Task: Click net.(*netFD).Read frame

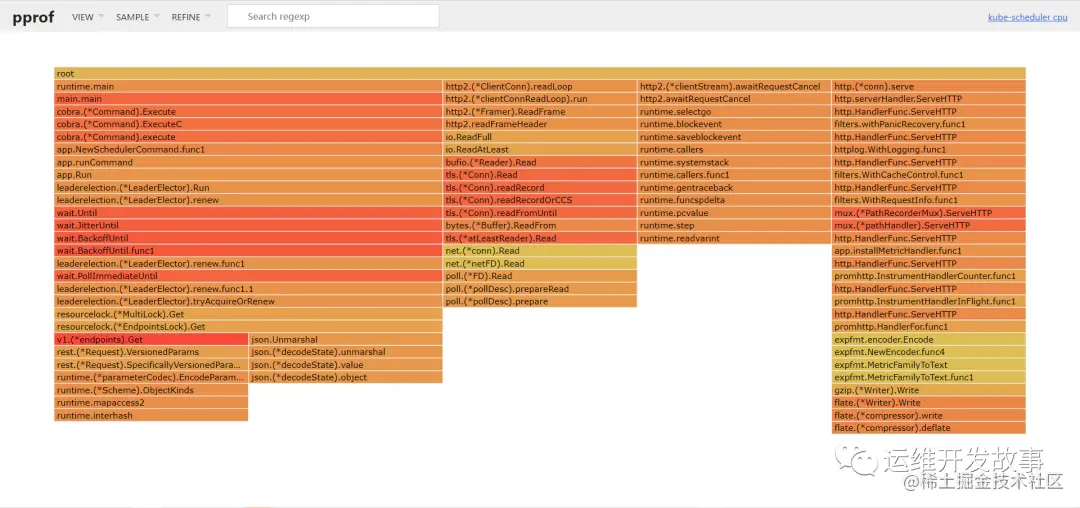Action: tap(540, 264)
